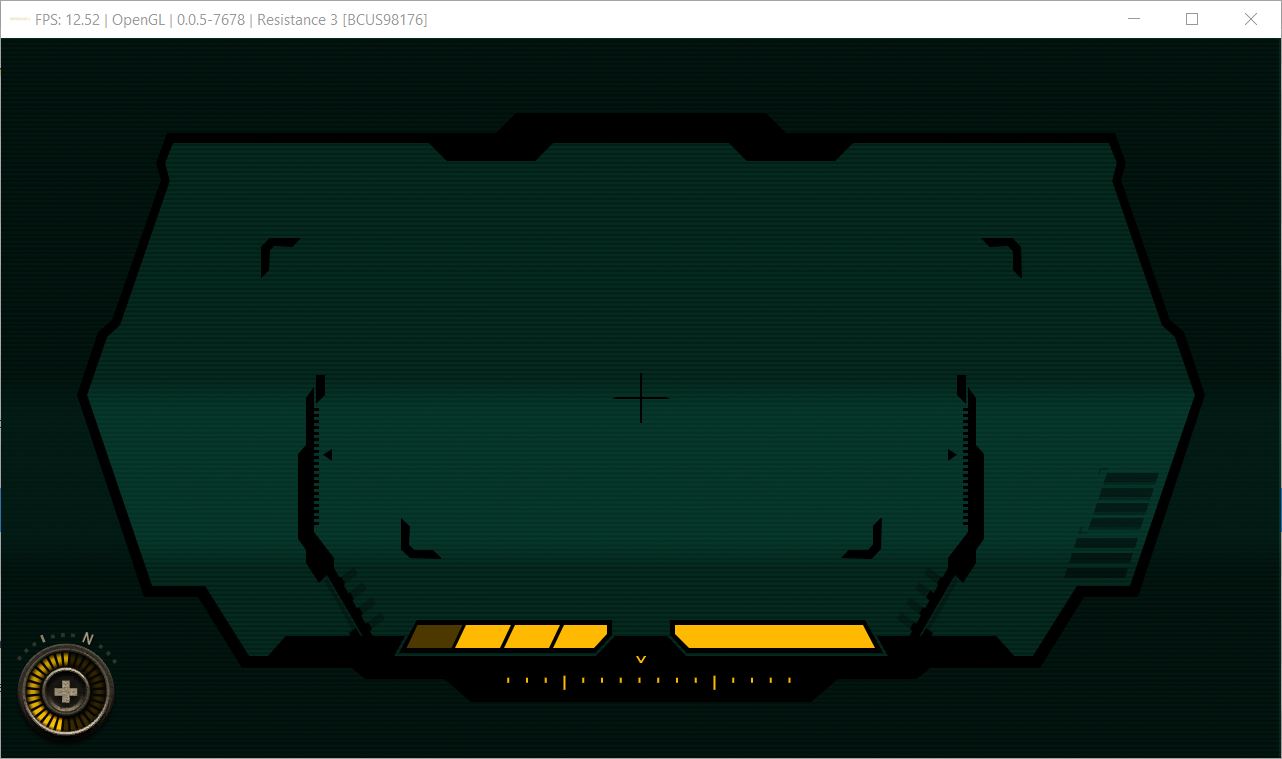Click the FPS: 12.52 readout in the title bar
This screenshot has height=759, width=1282.
(67, 20)
